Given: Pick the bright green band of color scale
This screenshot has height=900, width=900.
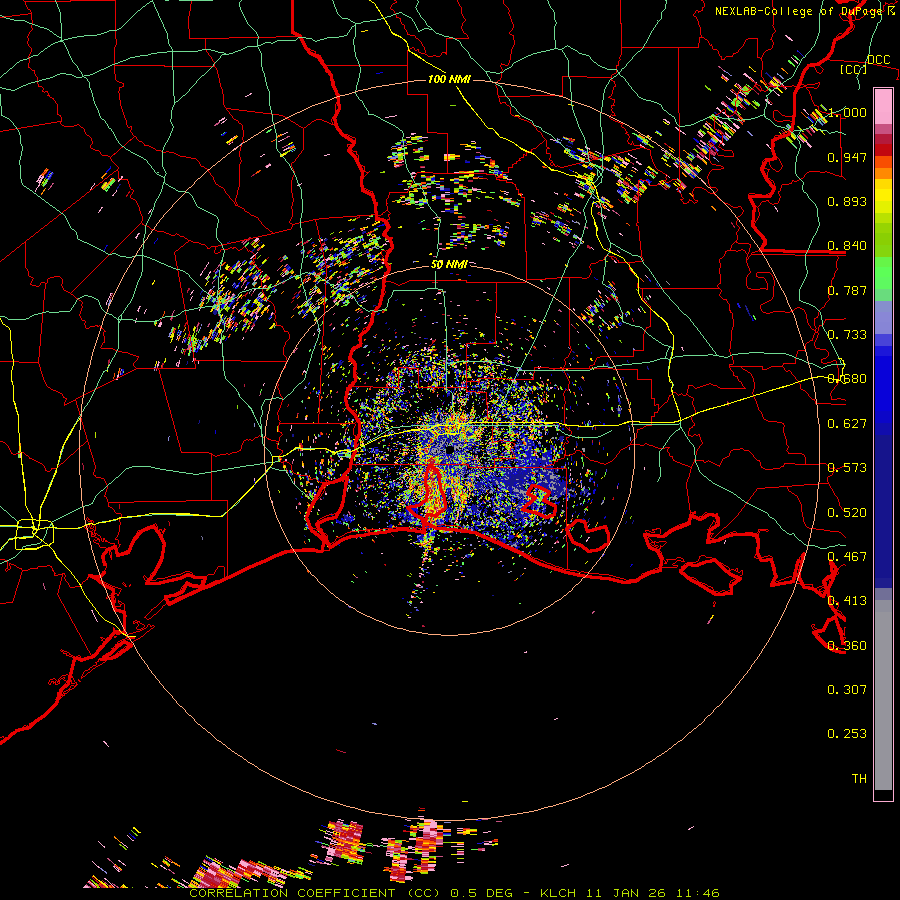Looking at the screenshot, I should coord(883,273).
